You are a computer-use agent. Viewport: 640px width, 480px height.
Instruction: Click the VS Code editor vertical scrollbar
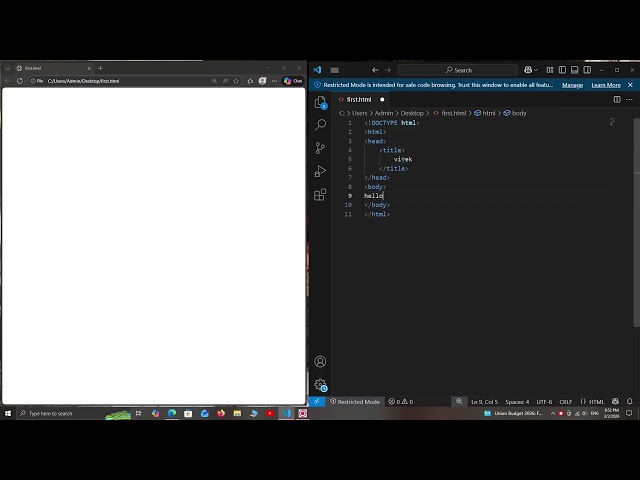(637, 222)
